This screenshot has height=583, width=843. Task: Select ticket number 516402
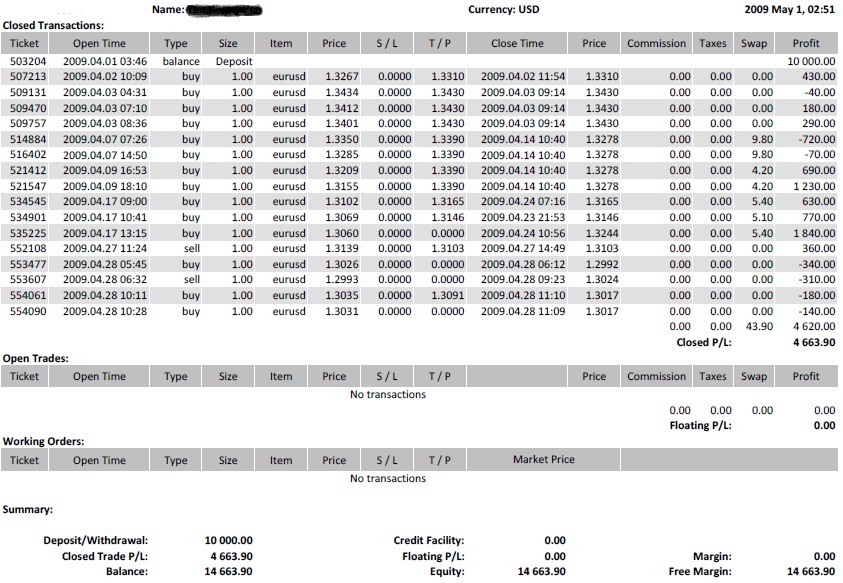point(28,155)
